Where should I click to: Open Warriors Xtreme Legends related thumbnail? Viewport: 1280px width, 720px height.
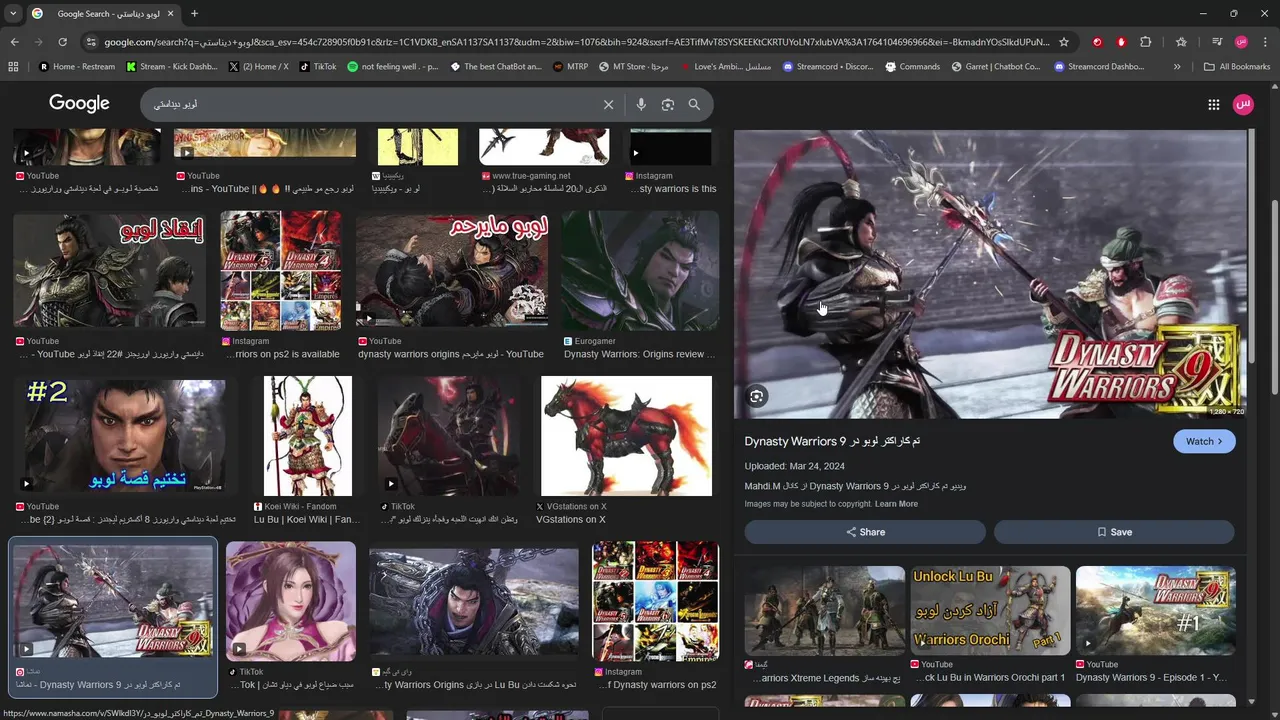click(825, 610)
